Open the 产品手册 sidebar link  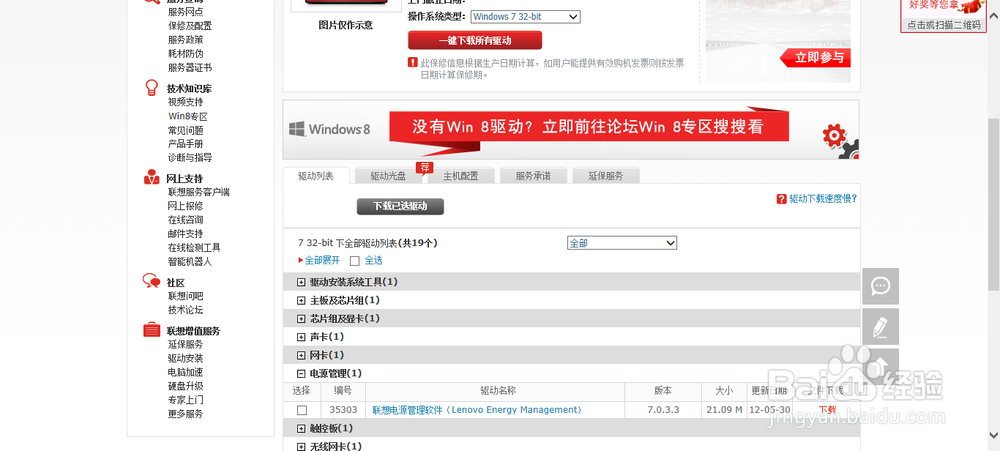(186, 144)
